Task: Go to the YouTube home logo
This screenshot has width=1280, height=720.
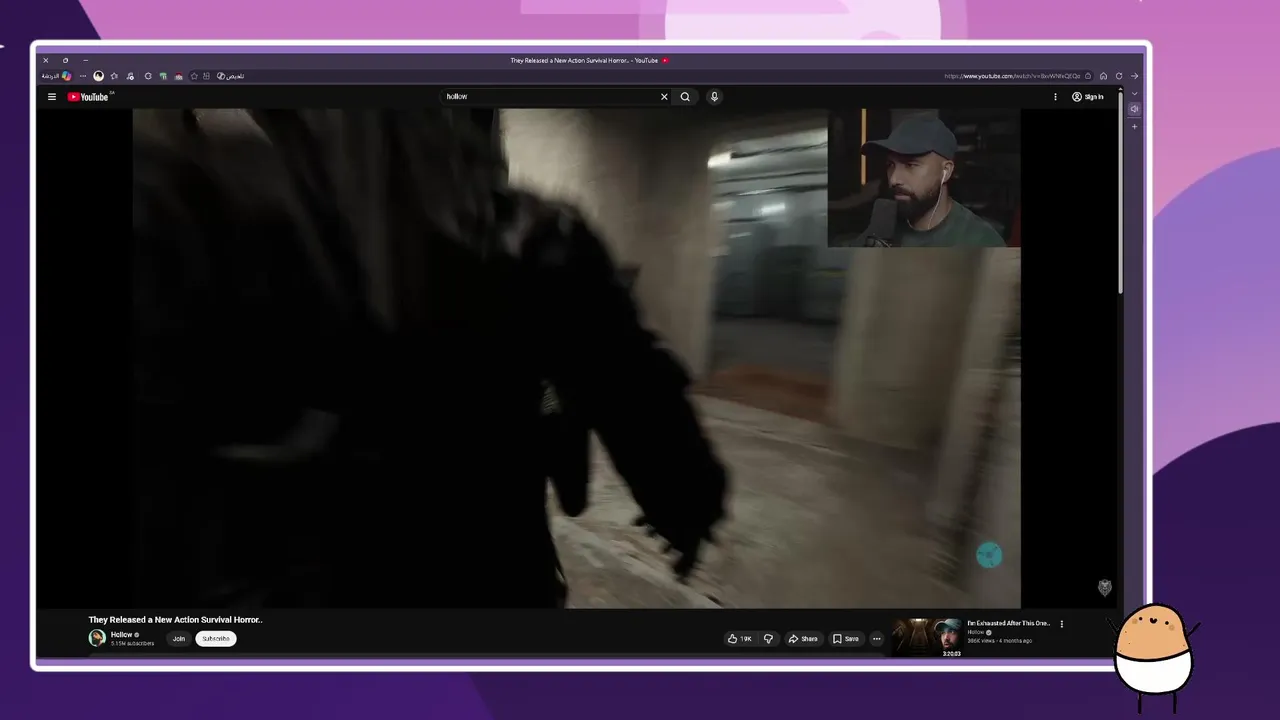Action: tap(88, 97)
